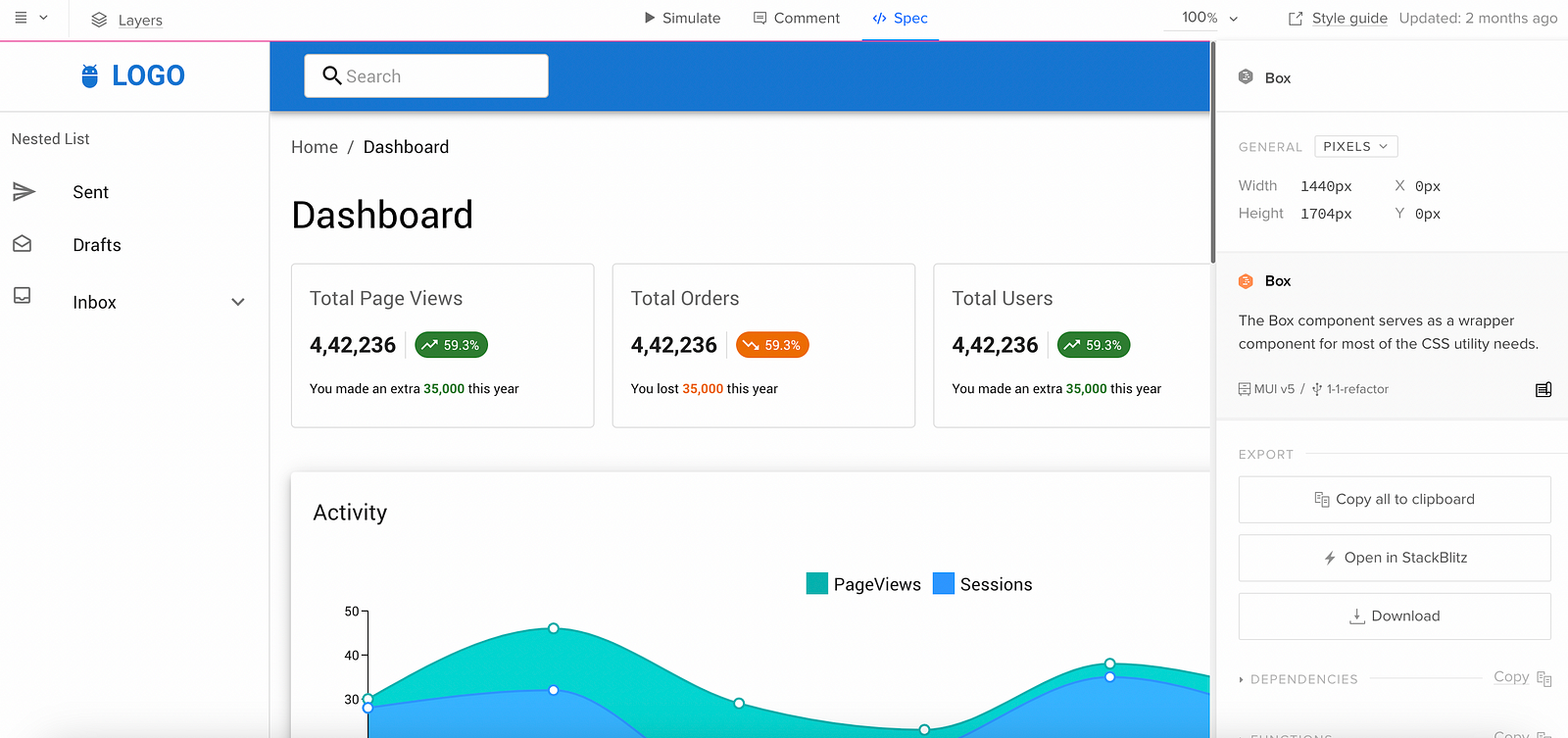
Task: Click the Dashboard breadcrumb
Action: pos(406,147)
